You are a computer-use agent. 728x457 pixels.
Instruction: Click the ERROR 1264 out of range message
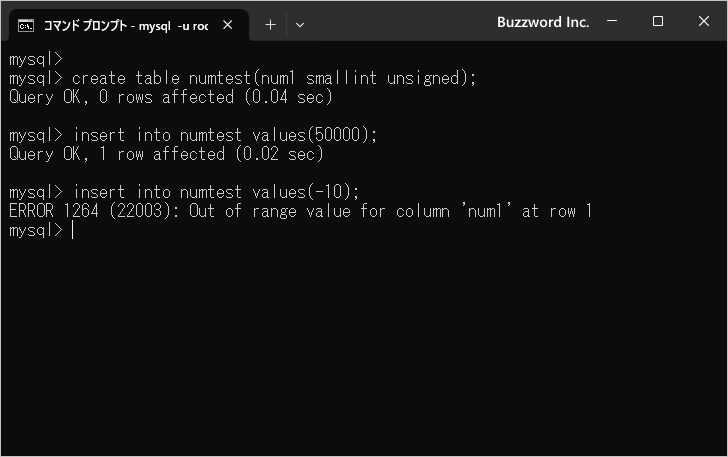click(x=300, y=211)
